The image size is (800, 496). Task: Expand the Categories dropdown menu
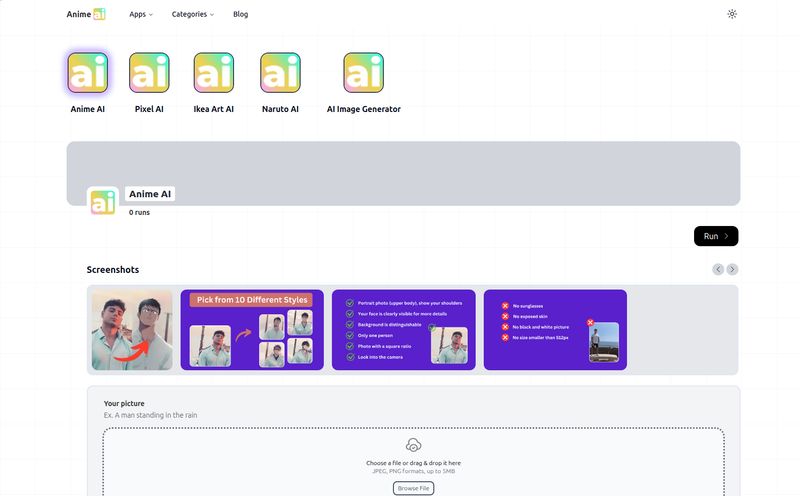point(193,14)
